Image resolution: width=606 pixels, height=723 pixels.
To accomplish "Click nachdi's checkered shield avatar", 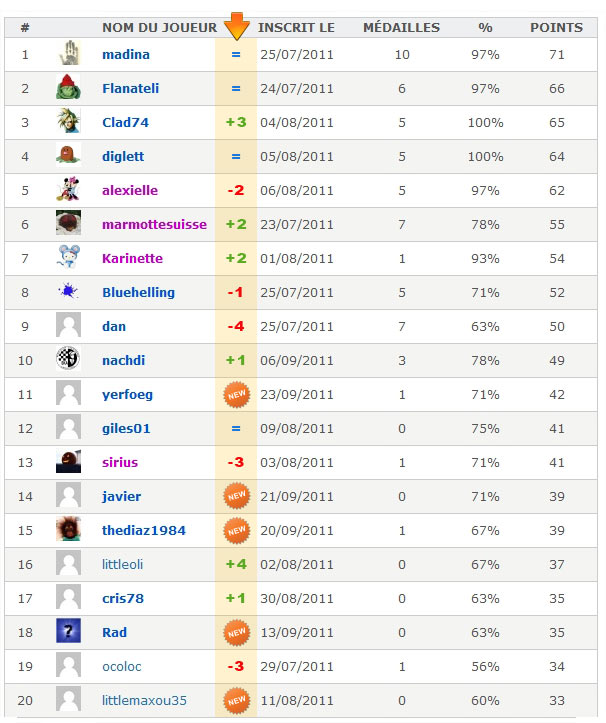I will click(69, 359).
